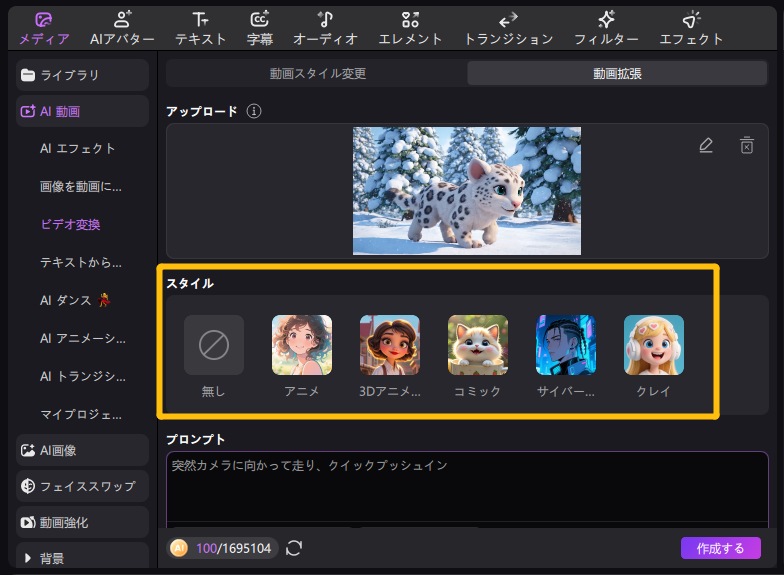784x575 pixels.
Task: Click the info icon beside アップロード
Action: click(254, 111)
